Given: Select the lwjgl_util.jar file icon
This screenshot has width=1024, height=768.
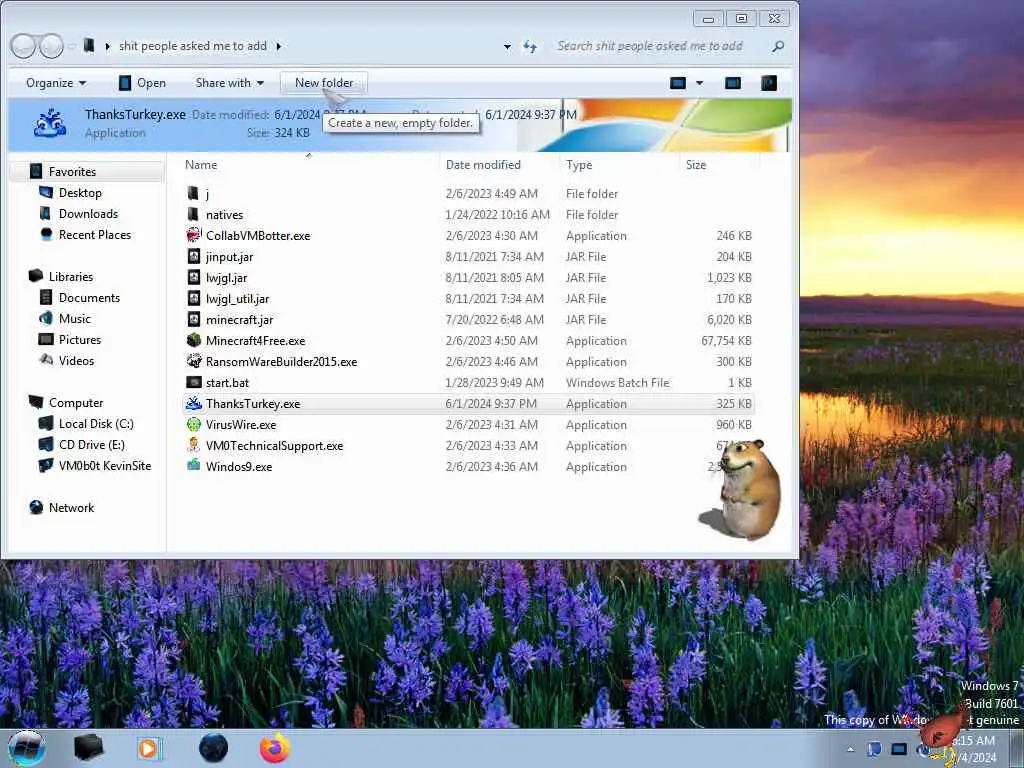Looking at the screenshot, I should point(193,298).
